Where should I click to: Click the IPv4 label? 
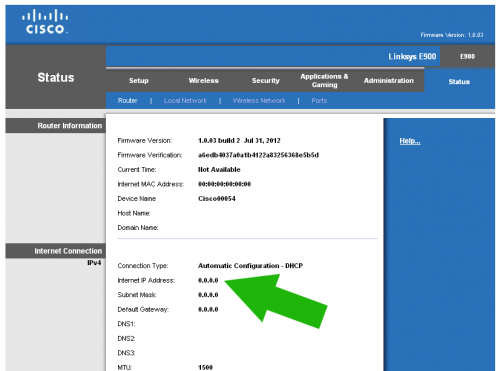(94, 263)
